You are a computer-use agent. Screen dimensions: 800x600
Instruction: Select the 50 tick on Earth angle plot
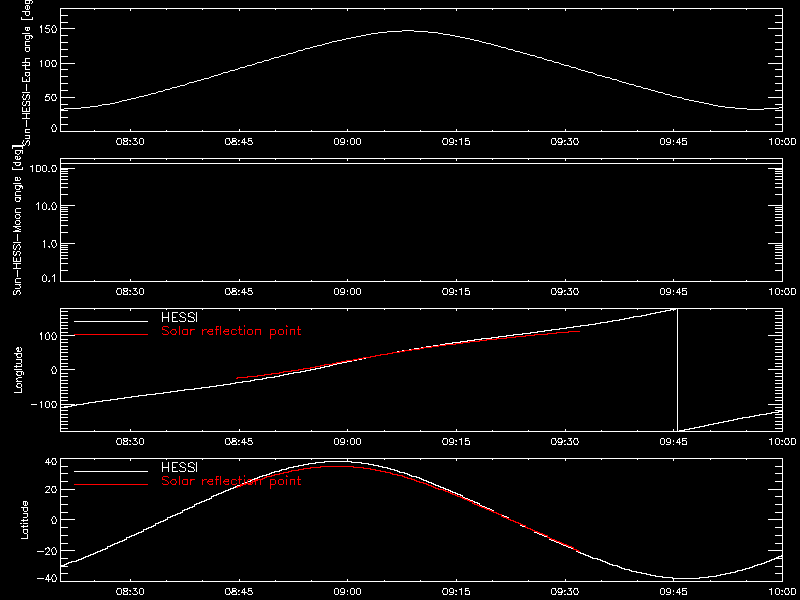(51, 98)
